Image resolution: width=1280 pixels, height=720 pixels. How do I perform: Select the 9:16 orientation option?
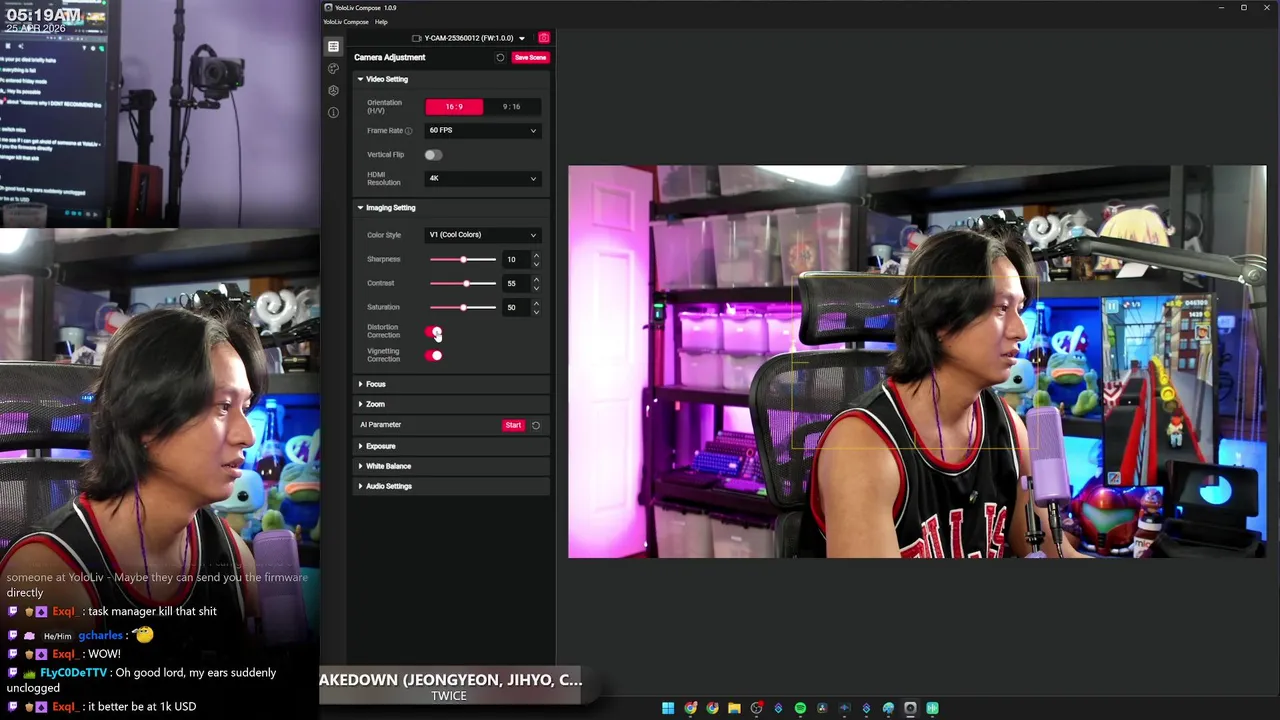pyautogui.click(x=511, y=106)
